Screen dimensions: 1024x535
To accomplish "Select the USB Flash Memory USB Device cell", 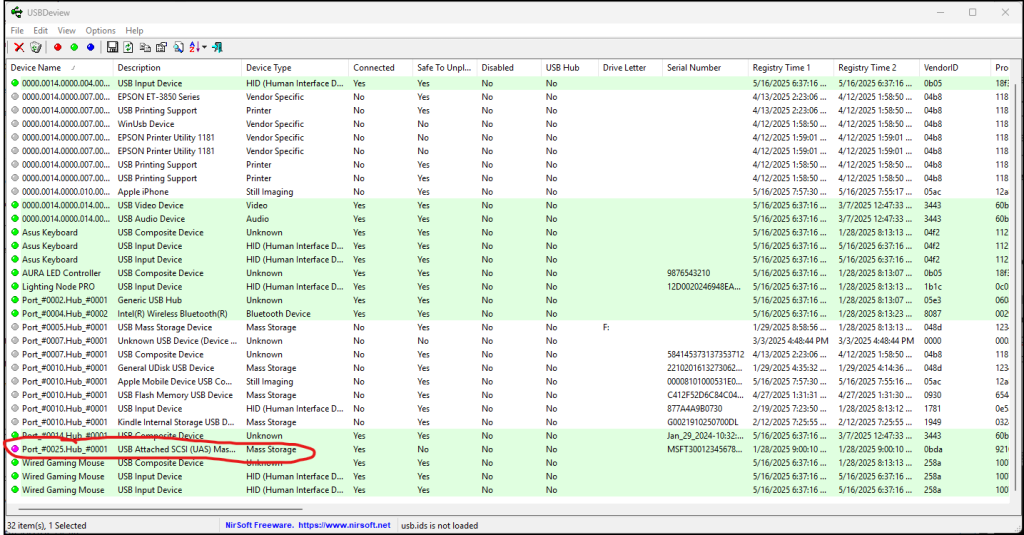I will [175, 395].
